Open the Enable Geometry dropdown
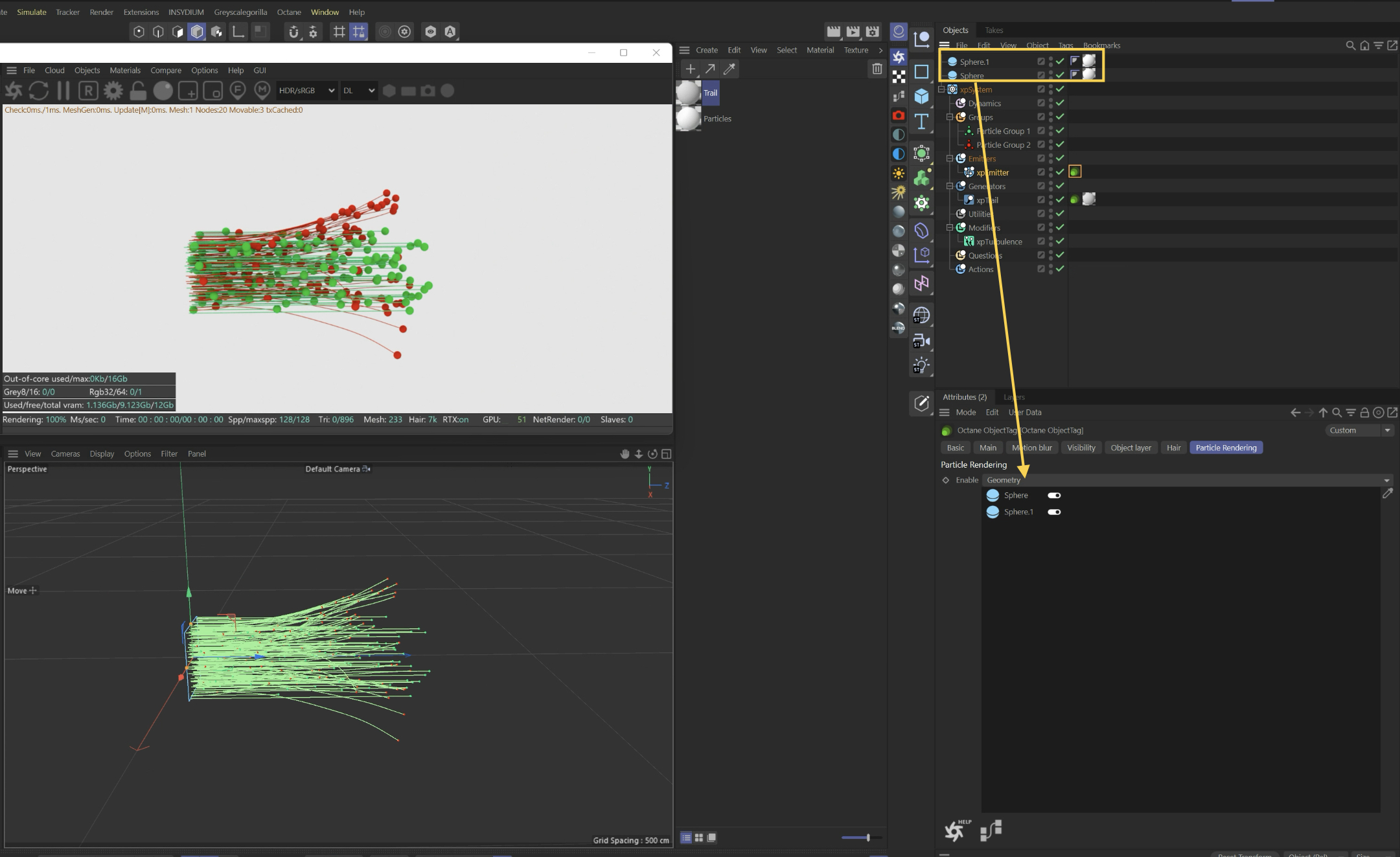1400x857 pixels. (1187, 480)
